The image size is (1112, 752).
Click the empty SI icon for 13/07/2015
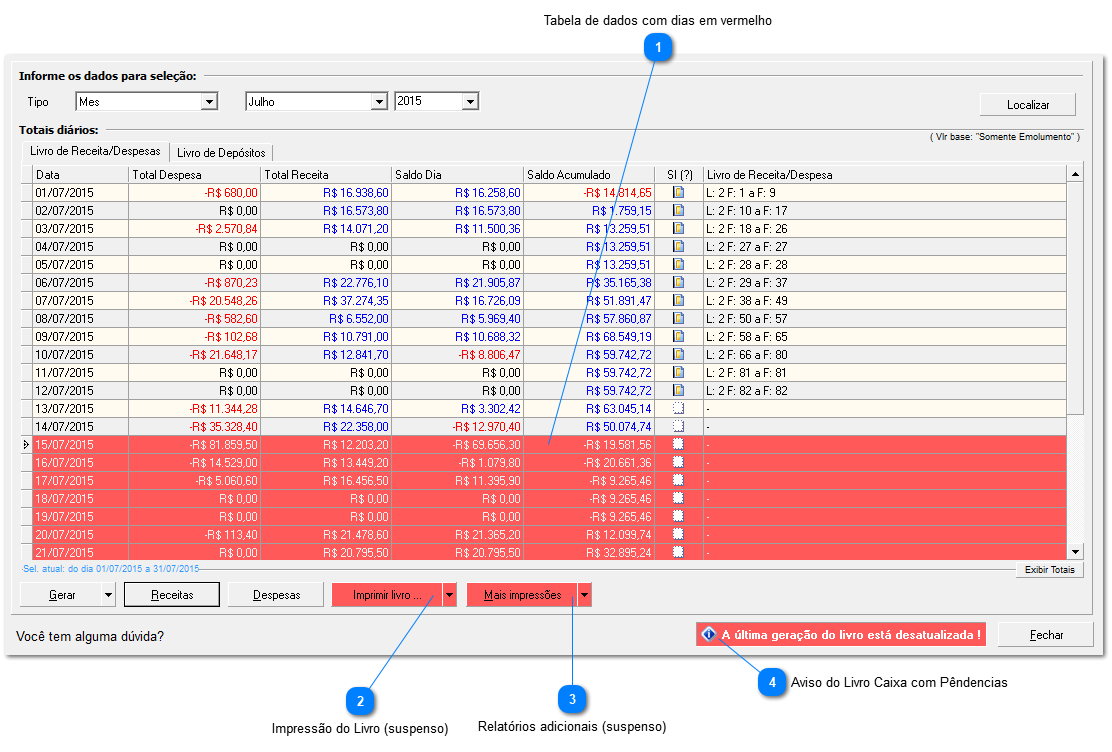(679, 409)
